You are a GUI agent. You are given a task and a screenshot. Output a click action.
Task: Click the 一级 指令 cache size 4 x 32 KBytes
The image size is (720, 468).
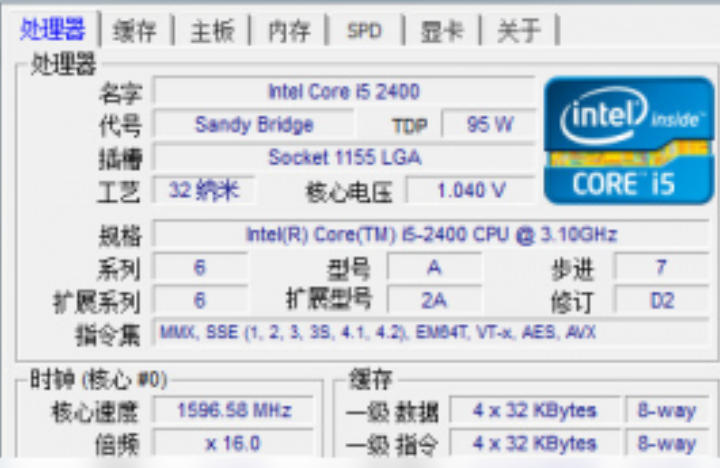(535, 444)
